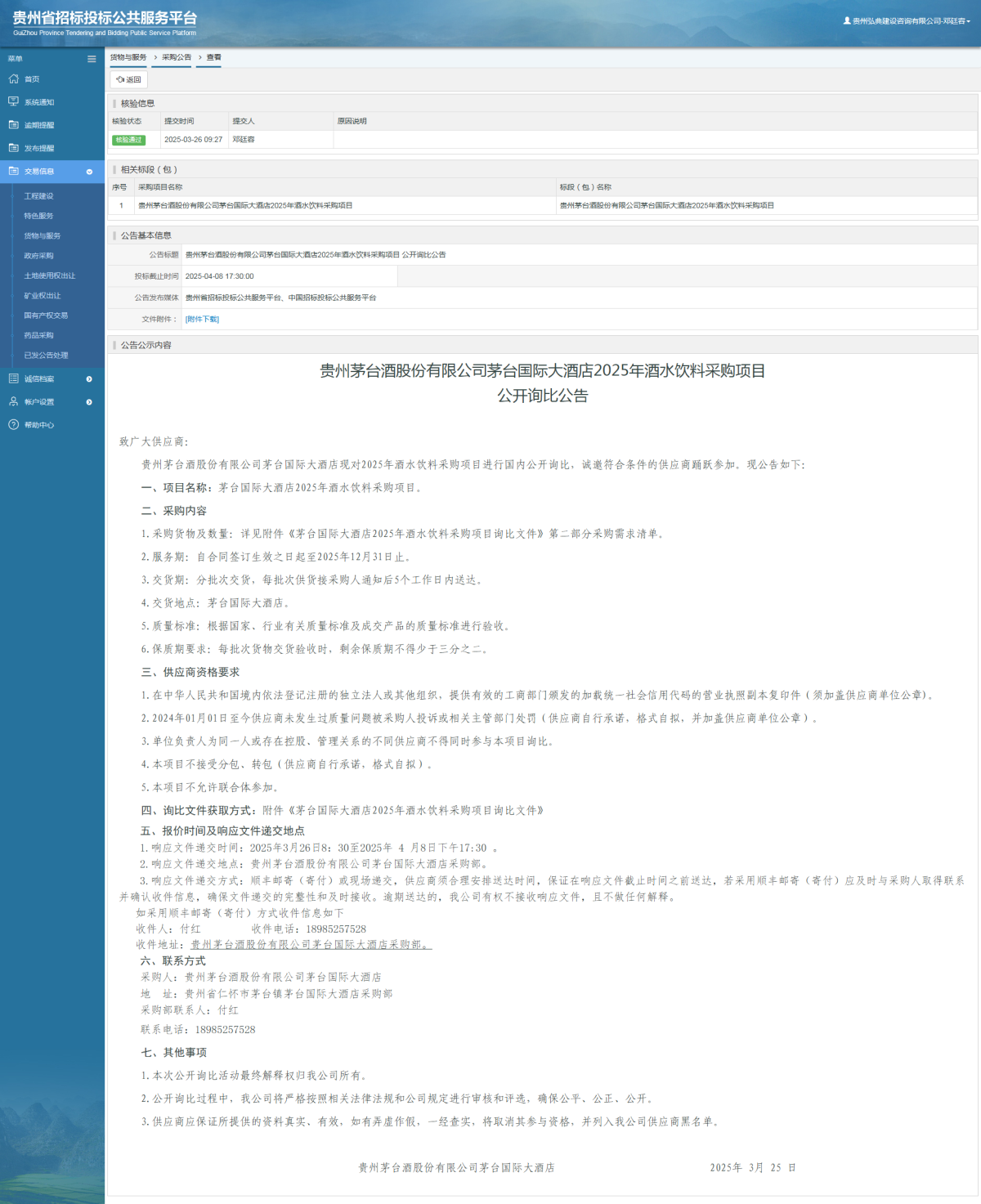Open 发布提醒 via its sidebar icon
The height and width of the screenshot is (1204, 981).
point(13,148)
